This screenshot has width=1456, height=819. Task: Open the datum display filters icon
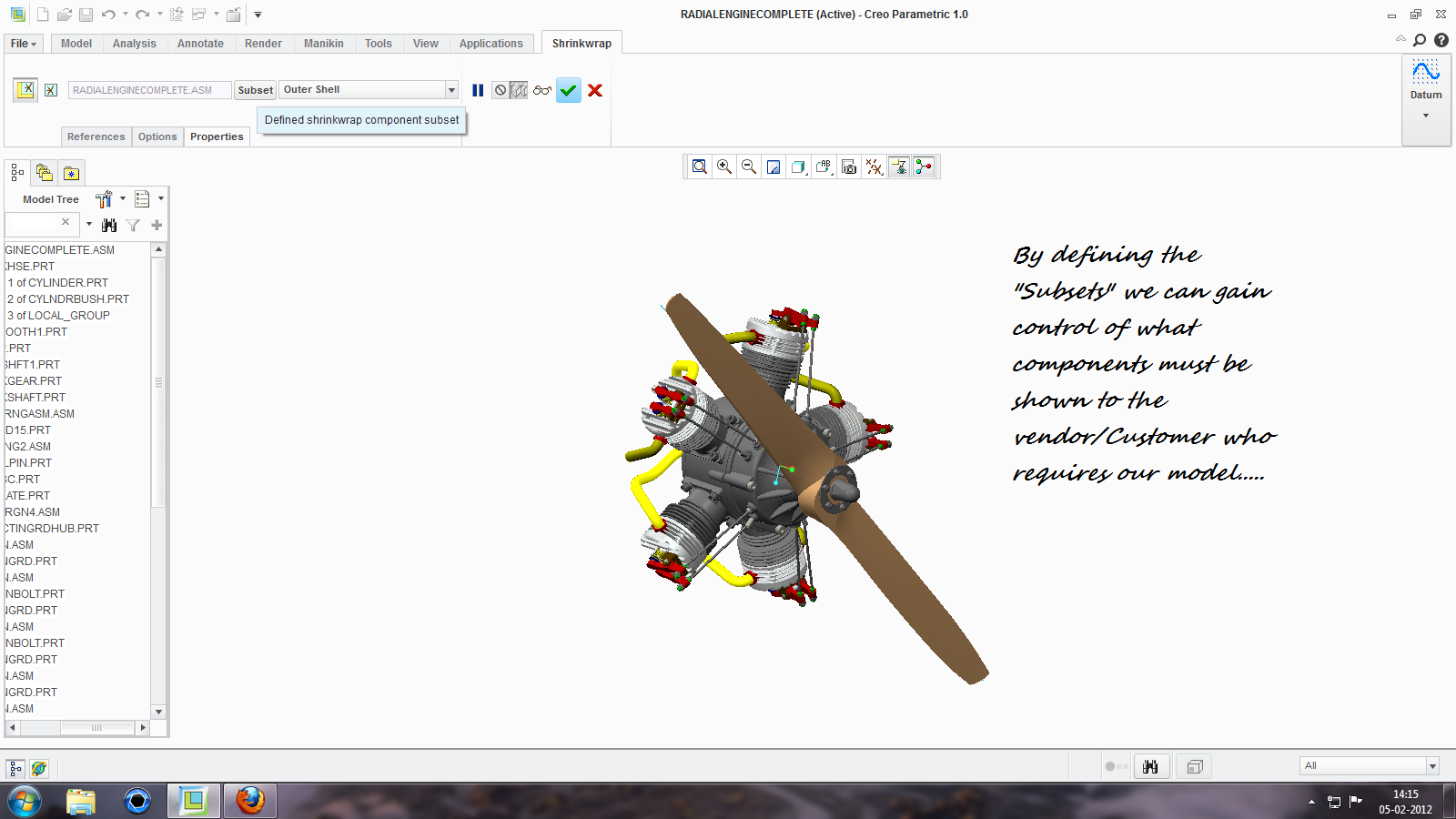tap(874, 167)
